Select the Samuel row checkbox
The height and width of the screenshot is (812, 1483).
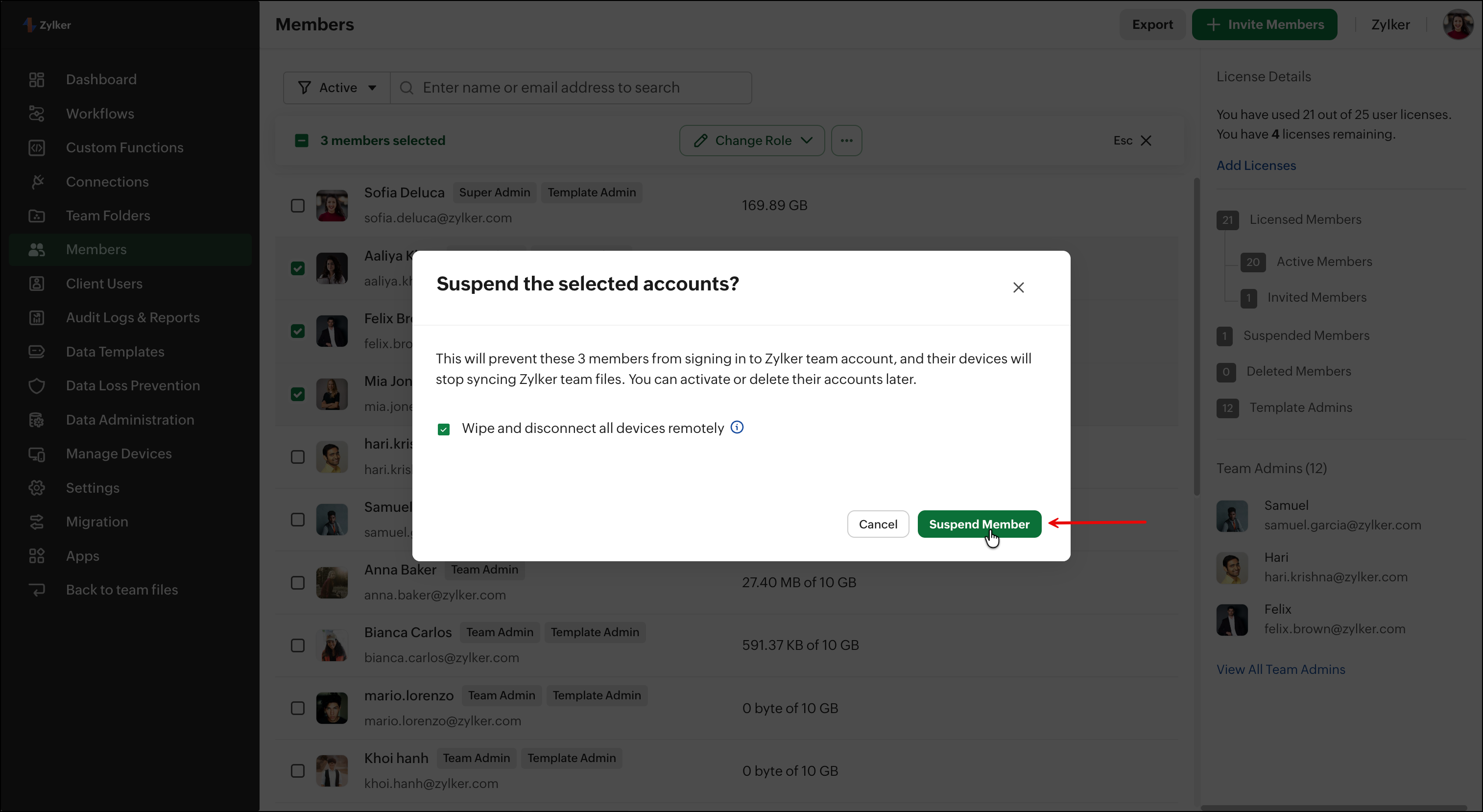point(298,520)
